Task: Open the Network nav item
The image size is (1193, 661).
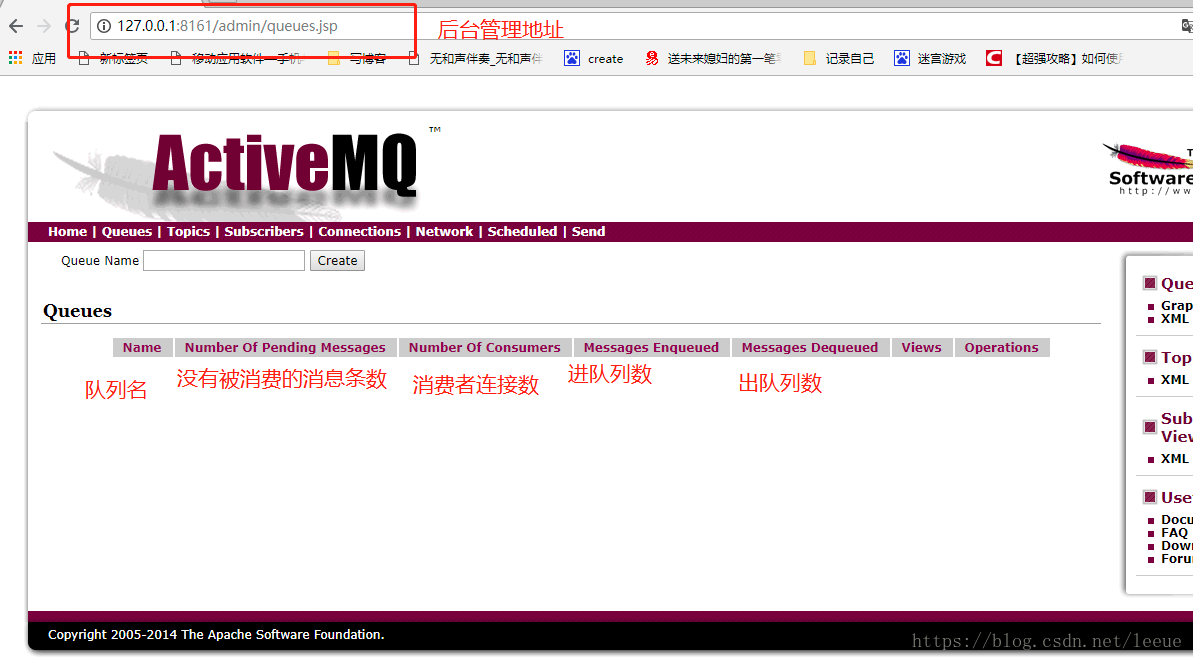Action: click(x=444, y=231)
